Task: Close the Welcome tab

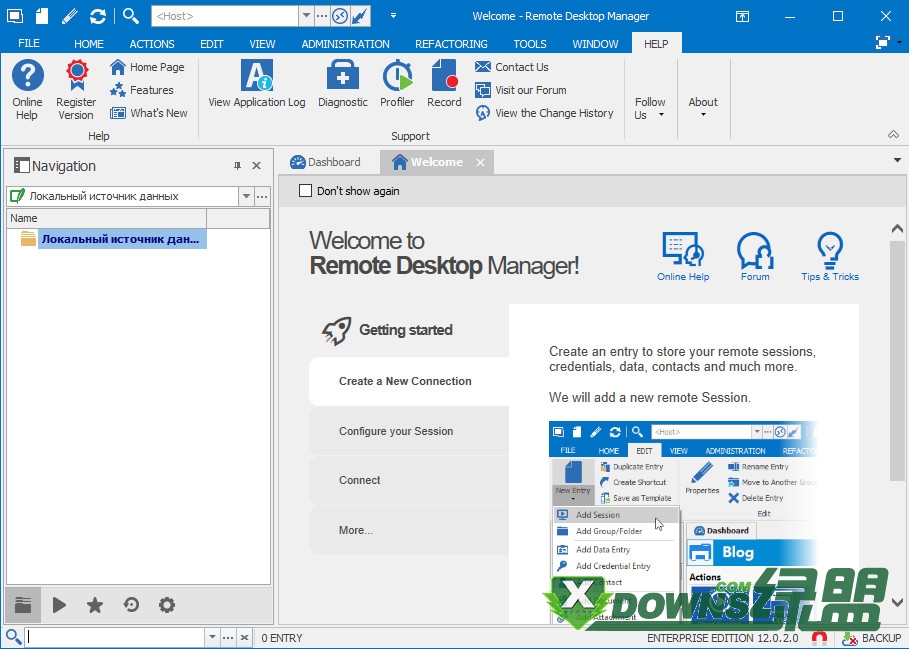Action: (480, 163)
